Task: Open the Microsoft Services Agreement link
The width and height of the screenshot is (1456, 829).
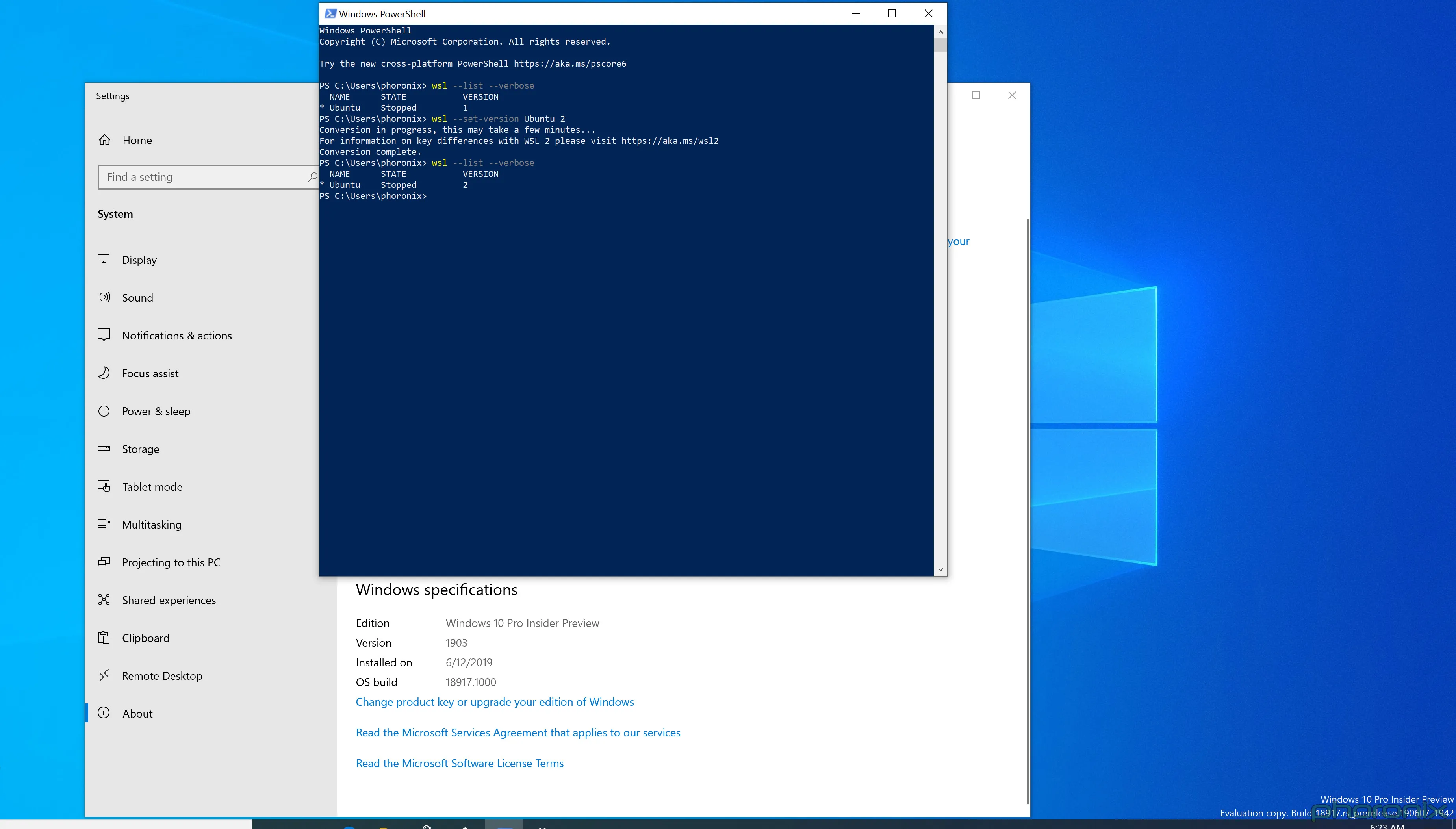Action: click(517, 733)
